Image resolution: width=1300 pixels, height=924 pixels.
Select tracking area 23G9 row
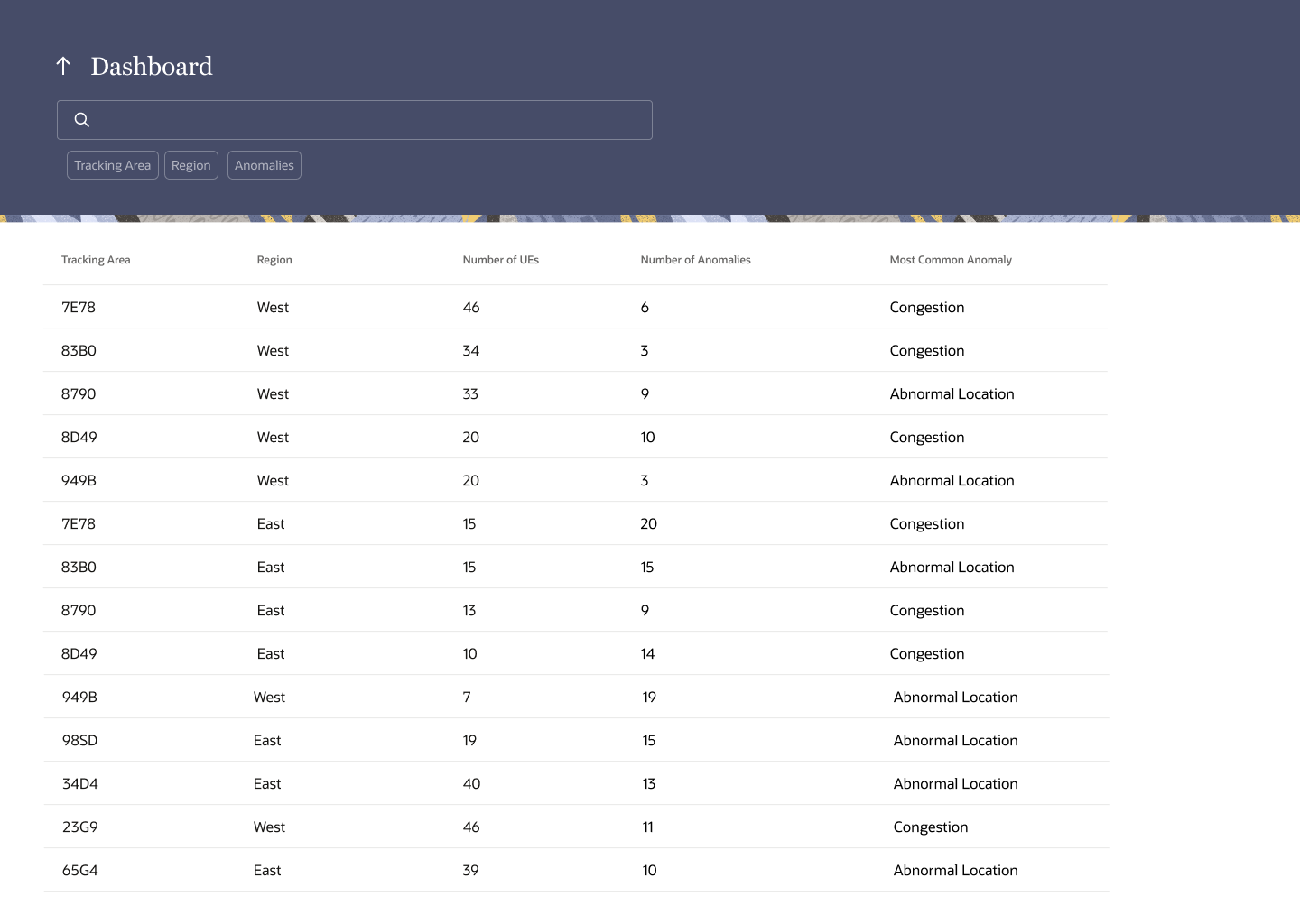point(576,827)
